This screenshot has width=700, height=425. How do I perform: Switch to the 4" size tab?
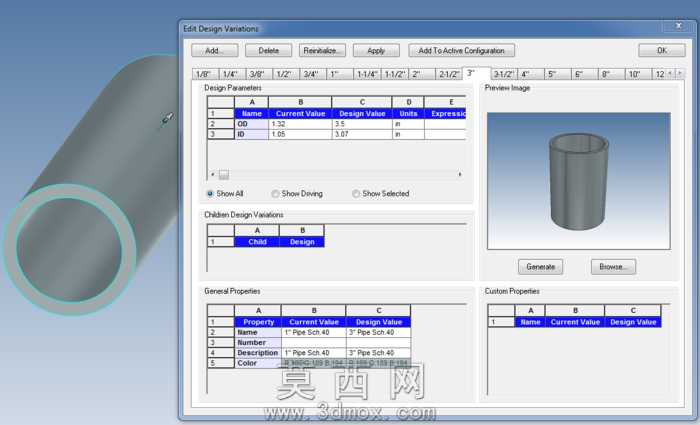tap(531, 74)
